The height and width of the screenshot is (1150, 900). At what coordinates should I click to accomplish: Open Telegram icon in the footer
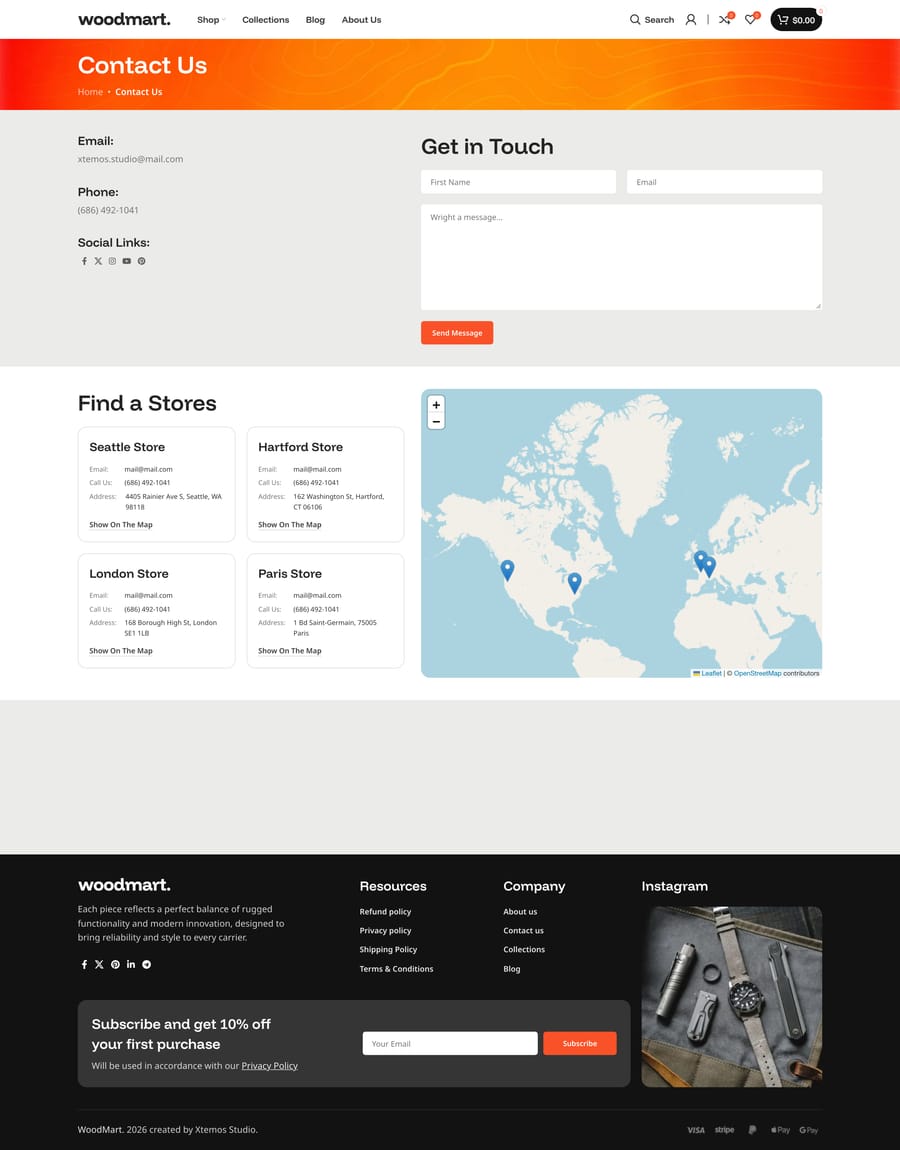click(147, 964)
